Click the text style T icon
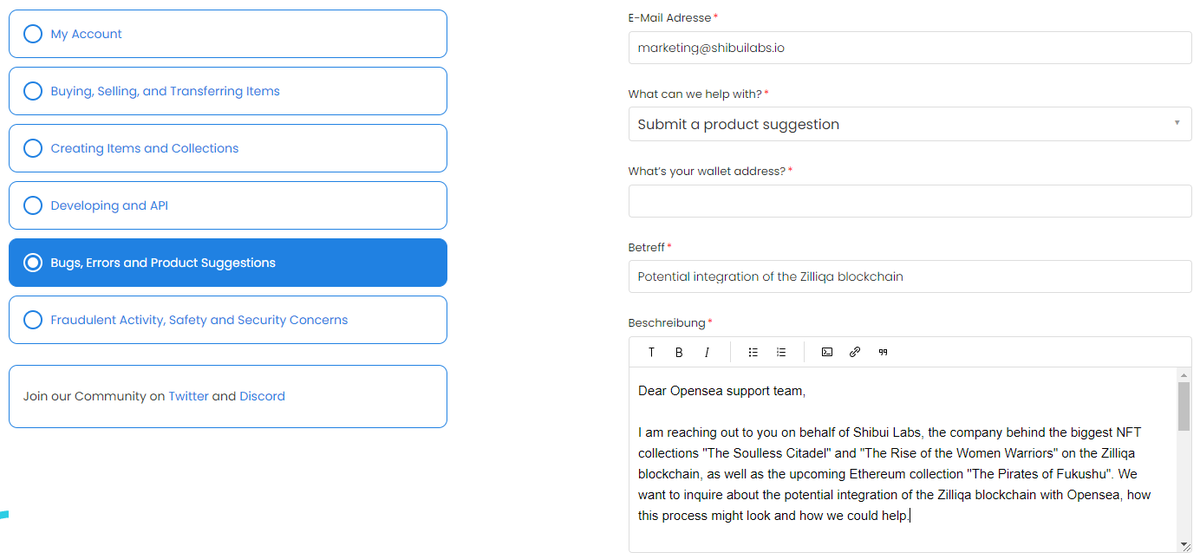The width and height of the screenshot is (1200, 559). 651,352
